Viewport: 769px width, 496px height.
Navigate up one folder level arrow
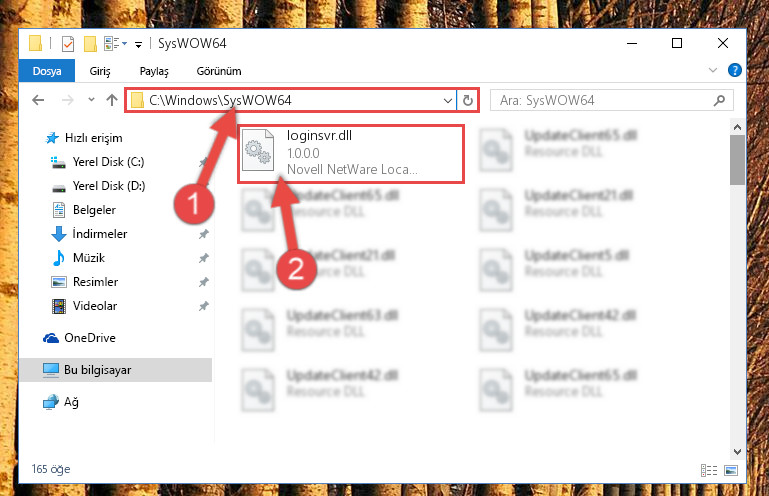[112, 101]
